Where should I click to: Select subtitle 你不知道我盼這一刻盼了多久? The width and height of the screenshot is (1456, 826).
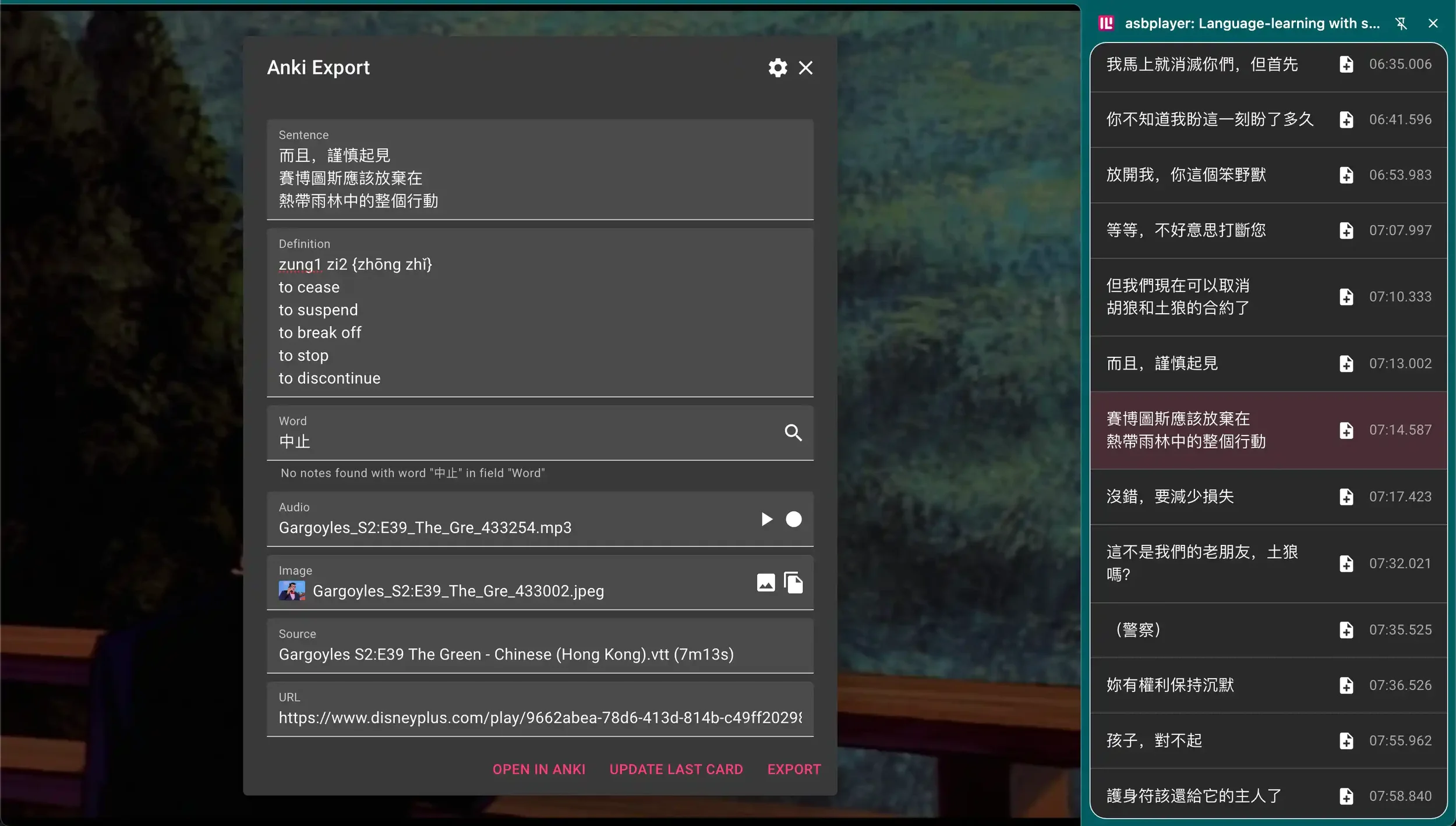click(1210, 119)
